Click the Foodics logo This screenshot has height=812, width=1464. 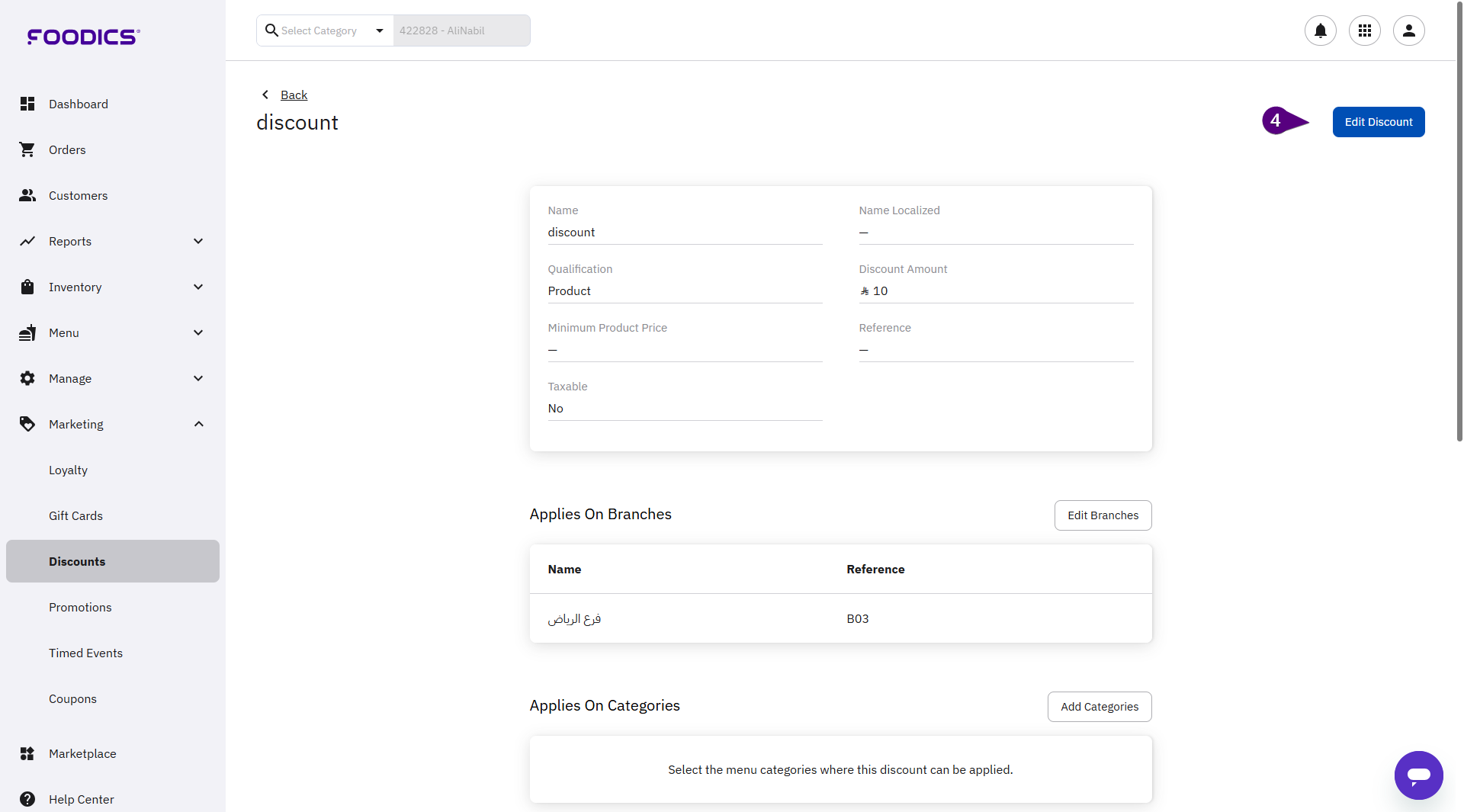(84, 37)
